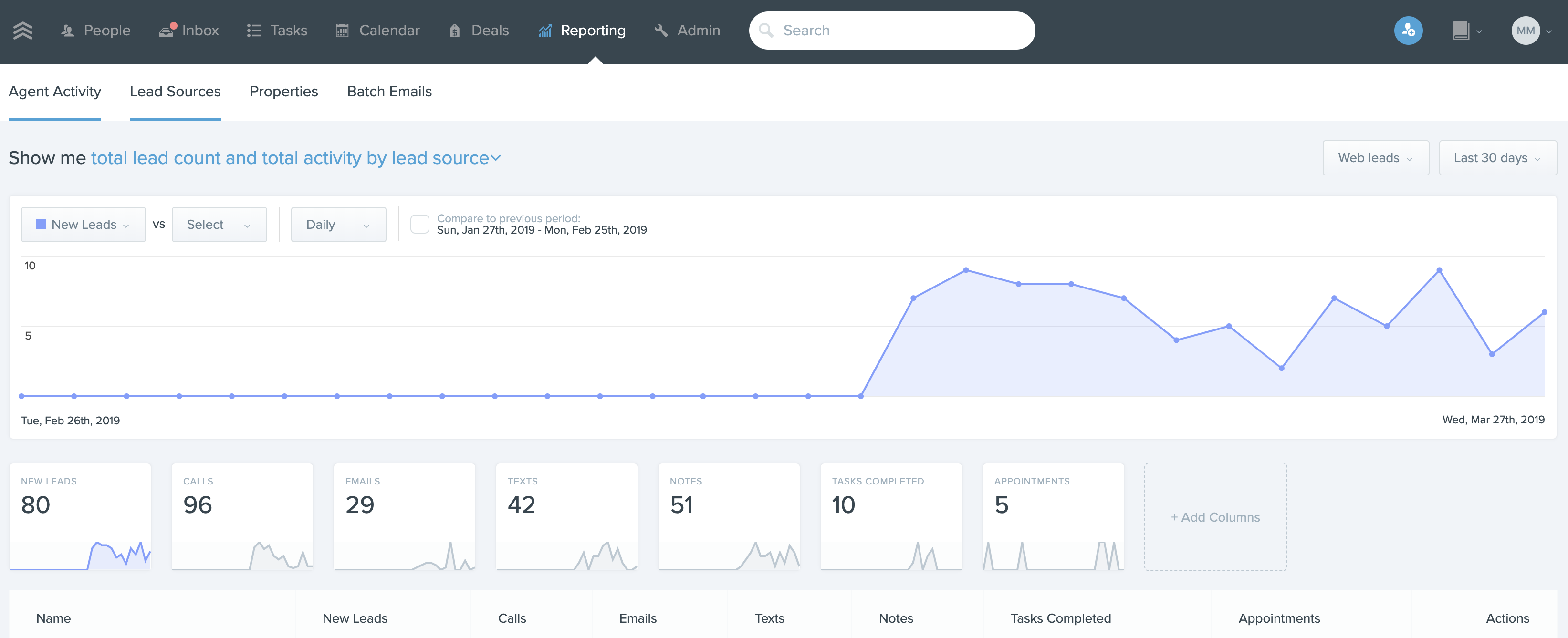Click the Tasks list icon
Screen dimensions: 1568x638
253,31
